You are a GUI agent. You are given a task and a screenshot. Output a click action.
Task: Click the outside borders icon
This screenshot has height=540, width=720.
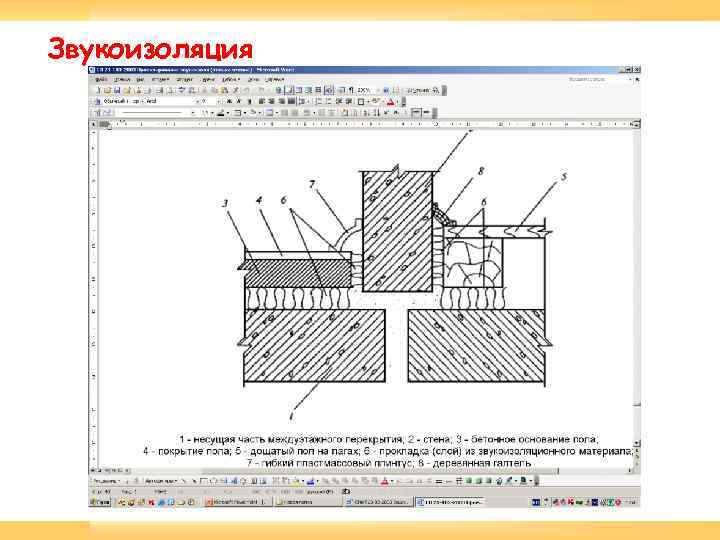coord(360,101)
